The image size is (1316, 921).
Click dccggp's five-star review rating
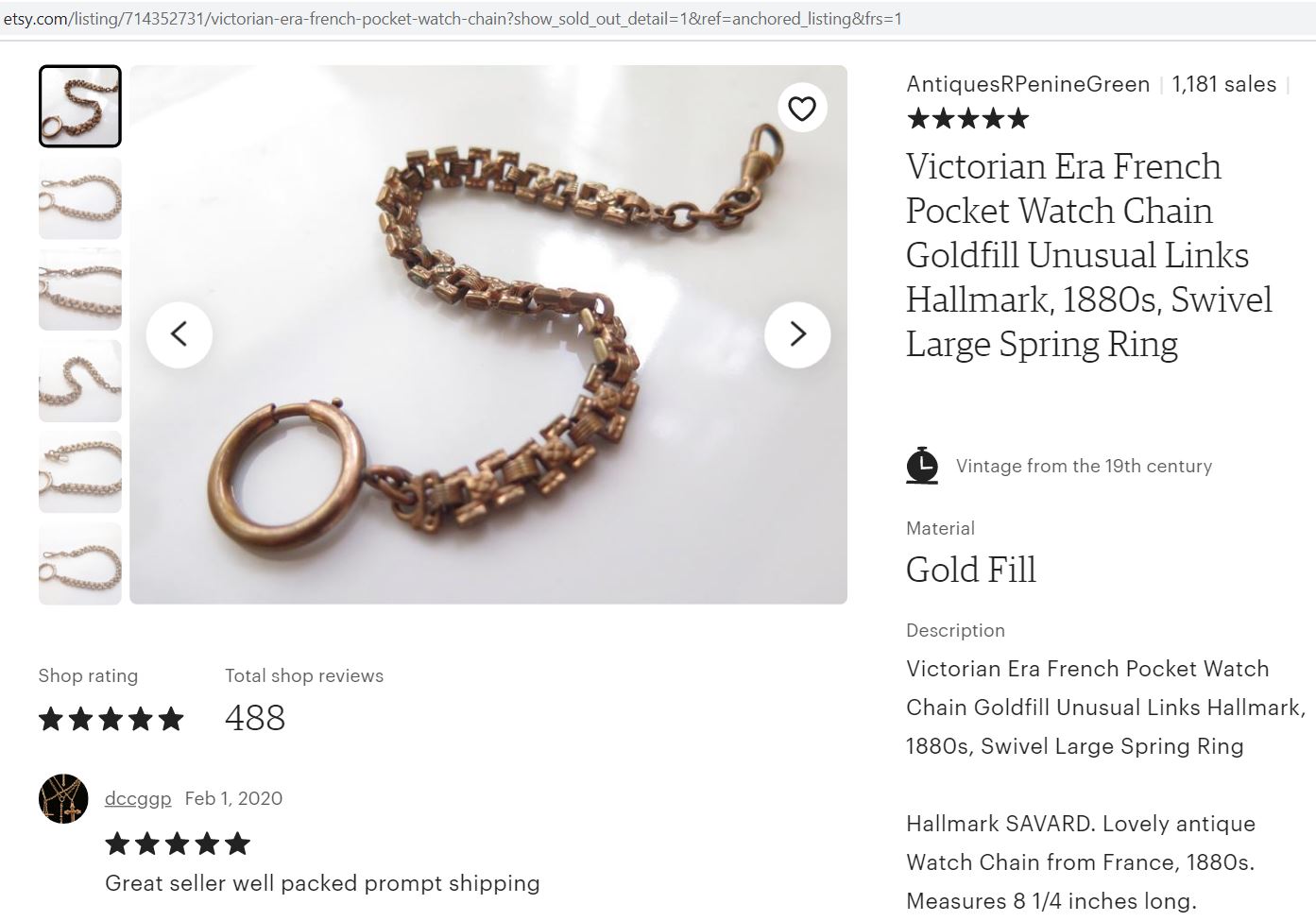tap(178, 844)
